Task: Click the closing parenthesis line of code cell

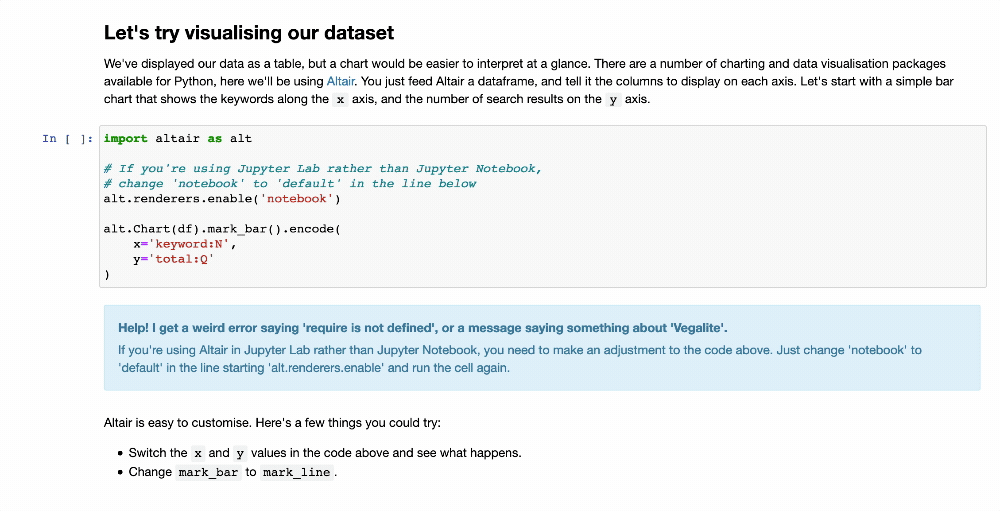Action: 107,275
